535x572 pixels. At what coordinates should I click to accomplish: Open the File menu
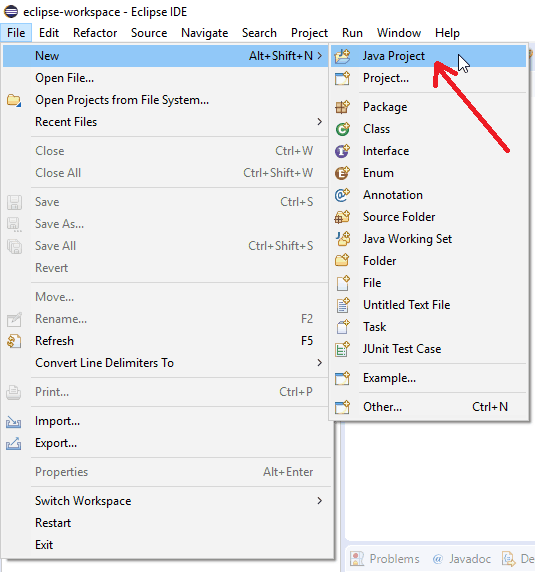point(16,33)
